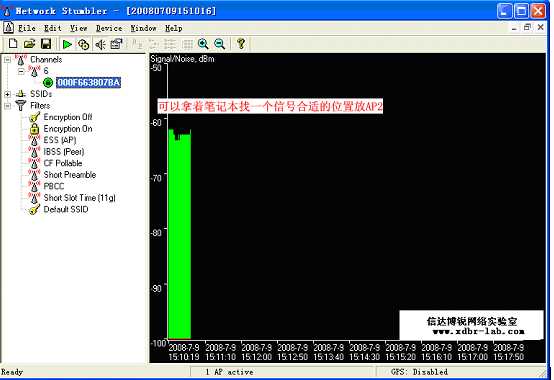Screen dimensions: 554x380
Task: Click the antenna icon beside channel 6
Action: point(34,71)
